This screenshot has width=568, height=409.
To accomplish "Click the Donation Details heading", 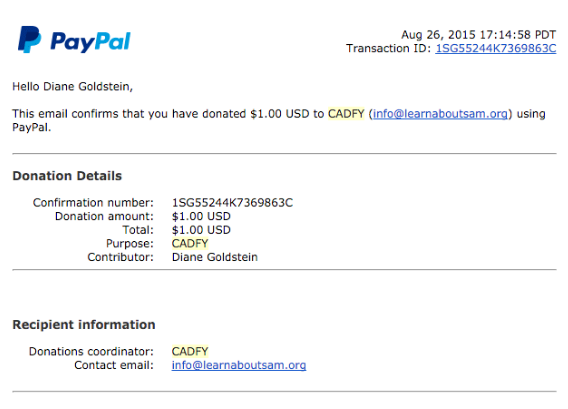I will click(x=67, y=176).
